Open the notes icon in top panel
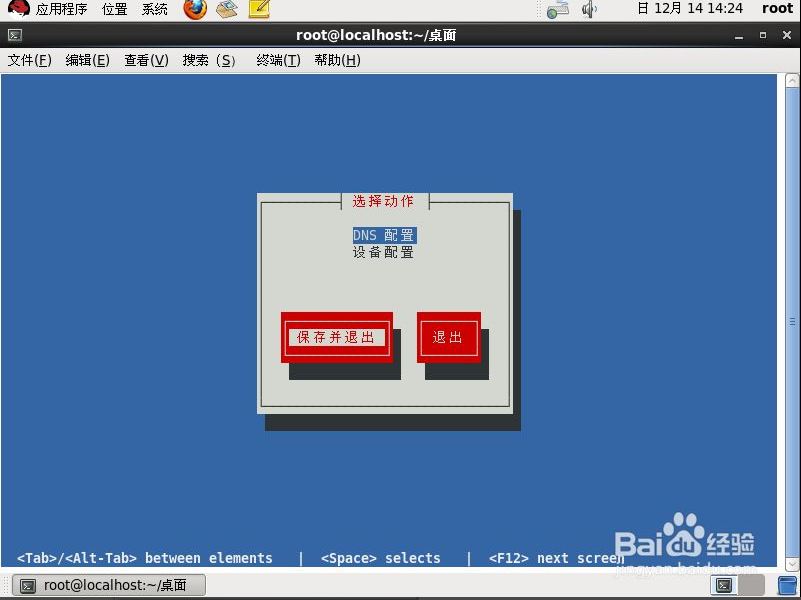The height and width of the screenshot is (600, 801). click(259, 9)
